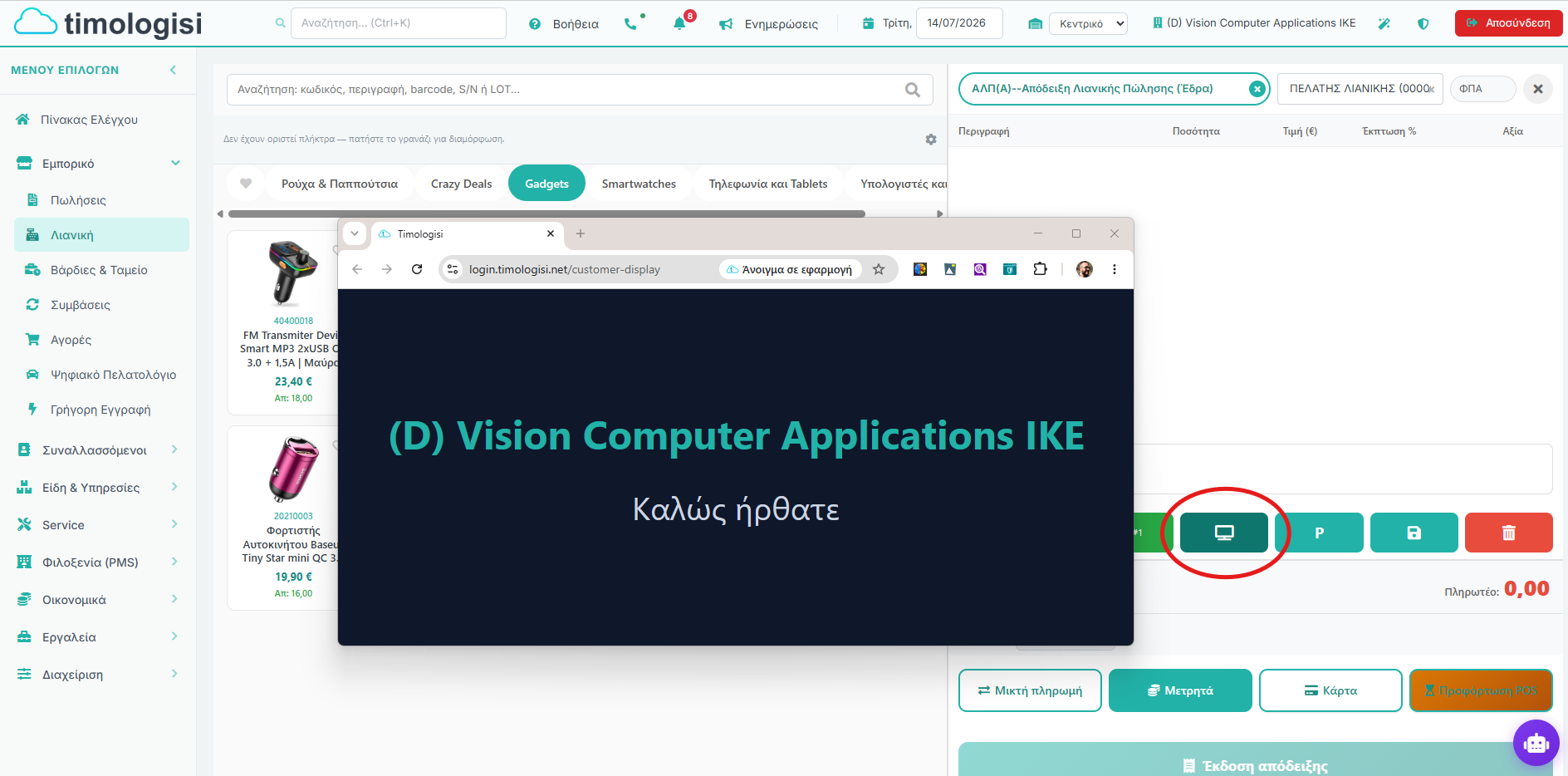Go back in the Timologisi browser window
1568x776 pixels.
click(357, 269)
